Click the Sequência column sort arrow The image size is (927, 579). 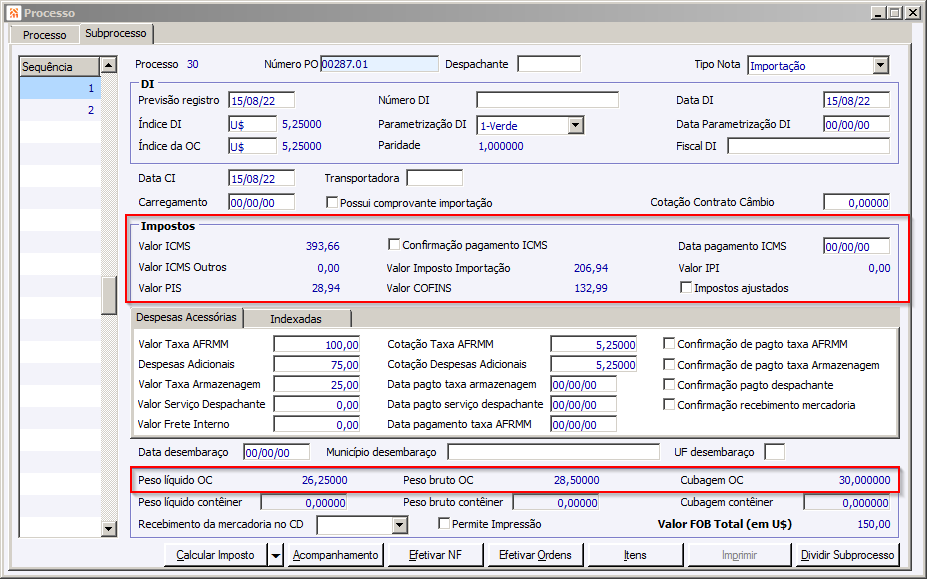(x=108, y=67)
